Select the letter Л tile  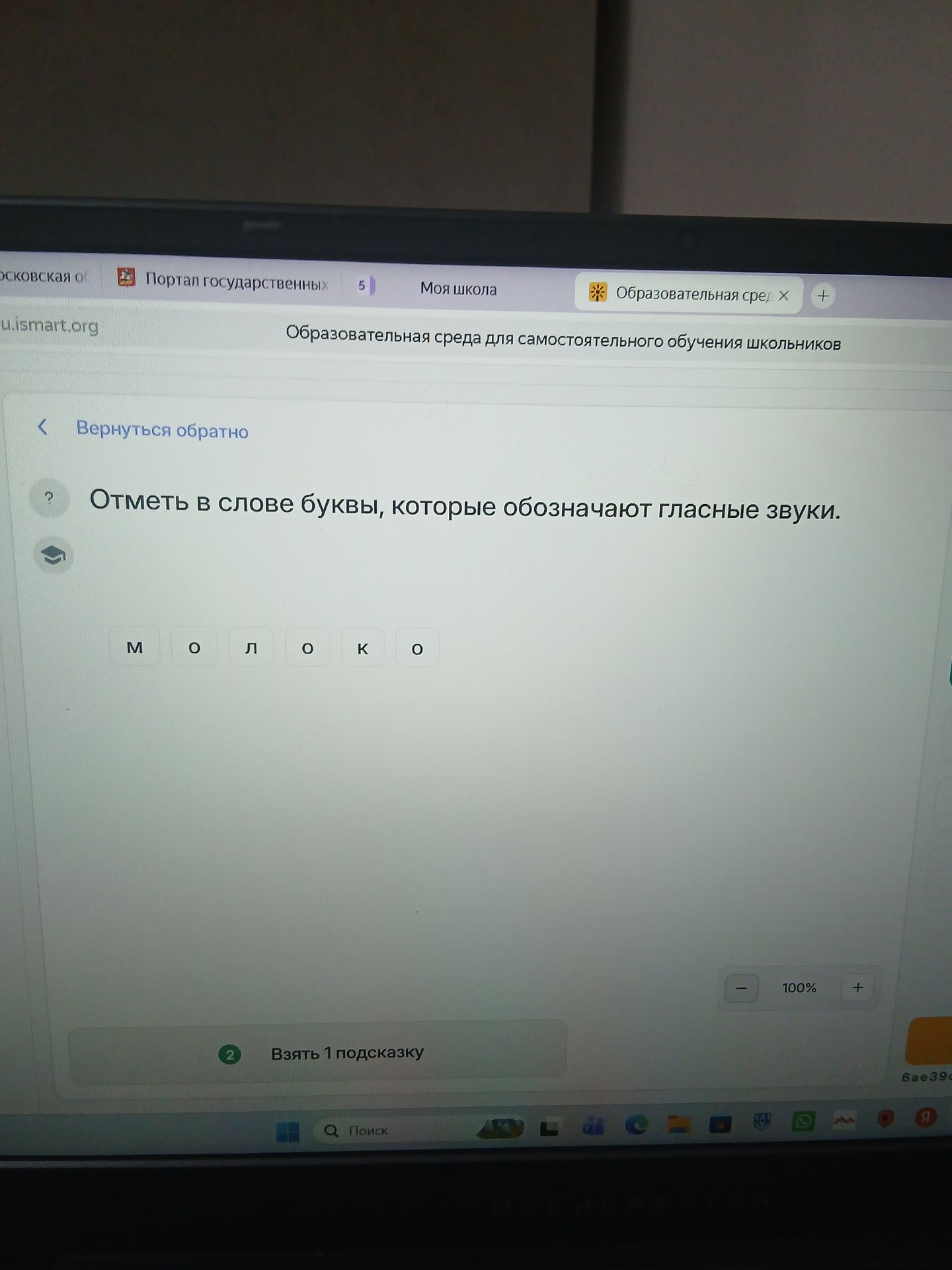click(251, 648)
